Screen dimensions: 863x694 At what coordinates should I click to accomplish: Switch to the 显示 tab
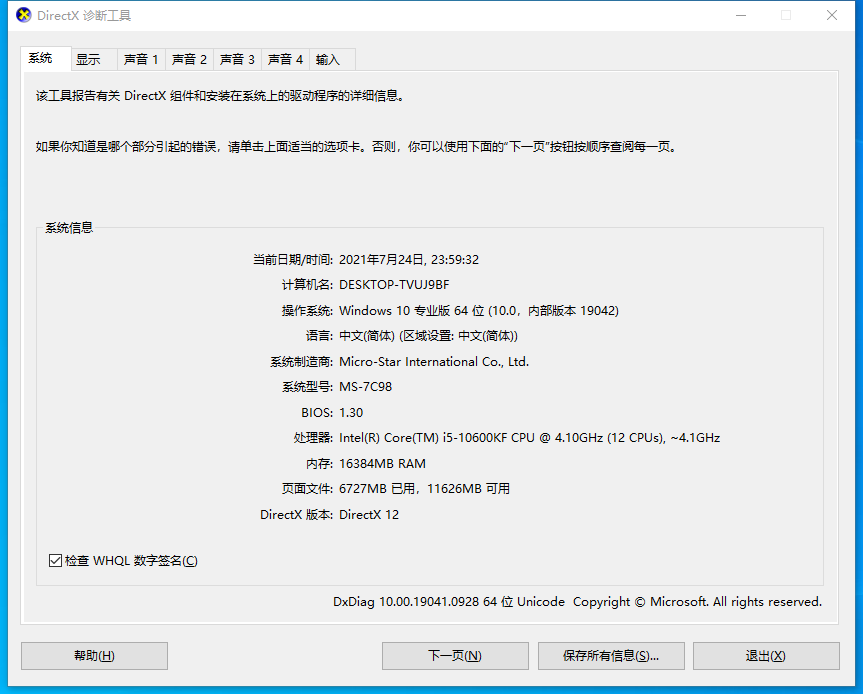click(94, 59)
